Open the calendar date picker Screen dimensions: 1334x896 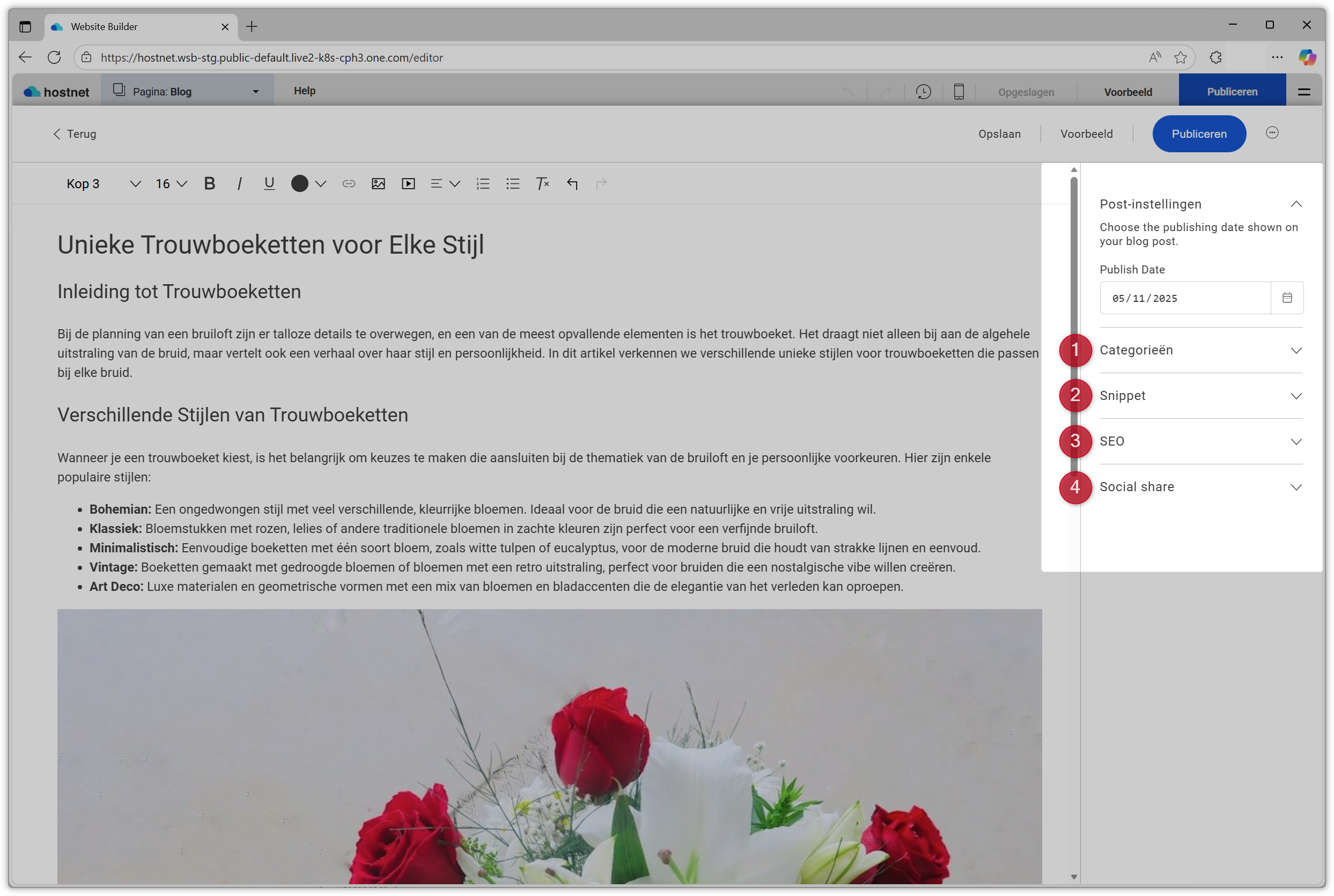pos(1287,298)
